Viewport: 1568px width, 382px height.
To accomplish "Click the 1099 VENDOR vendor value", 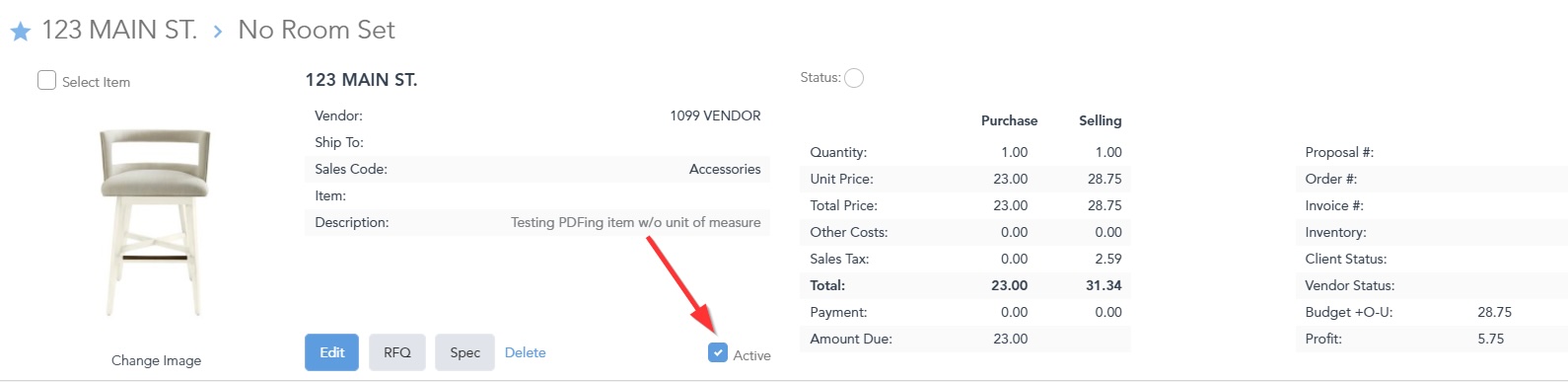I will click(715, 115).
